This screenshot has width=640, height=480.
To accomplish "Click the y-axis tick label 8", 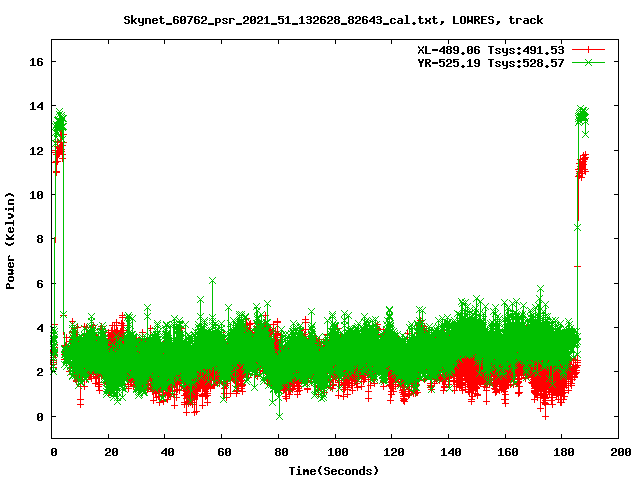I will (40, 239).
